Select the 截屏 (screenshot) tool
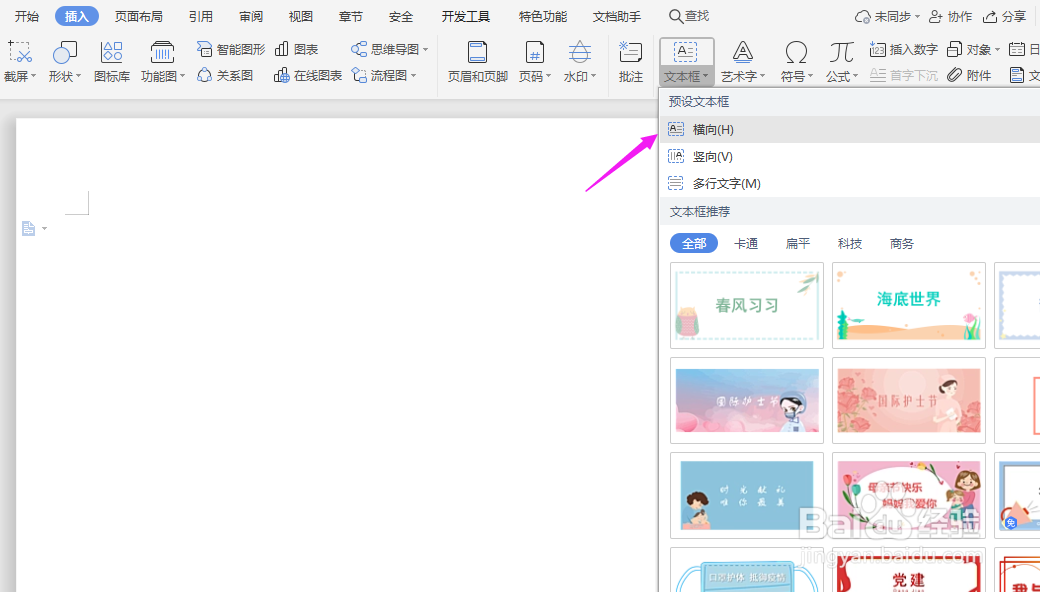1040x592 pixels. (x=19, y=60)
